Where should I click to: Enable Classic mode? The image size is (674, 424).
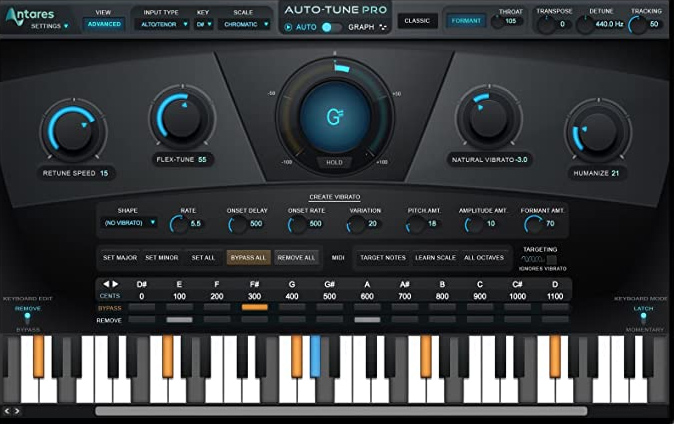417,21
